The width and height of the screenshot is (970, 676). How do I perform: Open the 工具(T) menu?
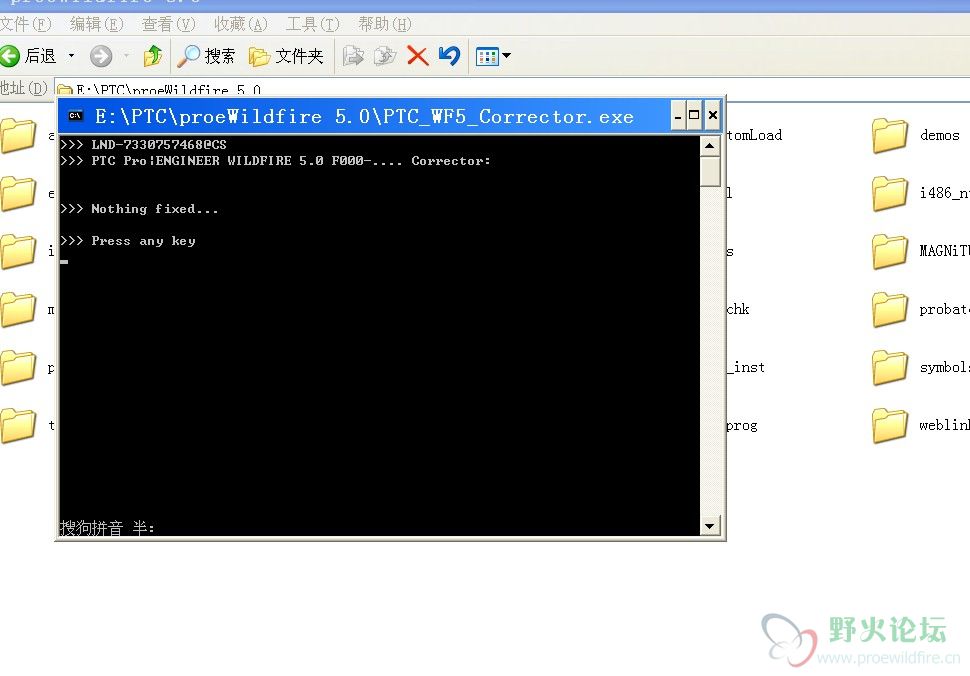313,24
